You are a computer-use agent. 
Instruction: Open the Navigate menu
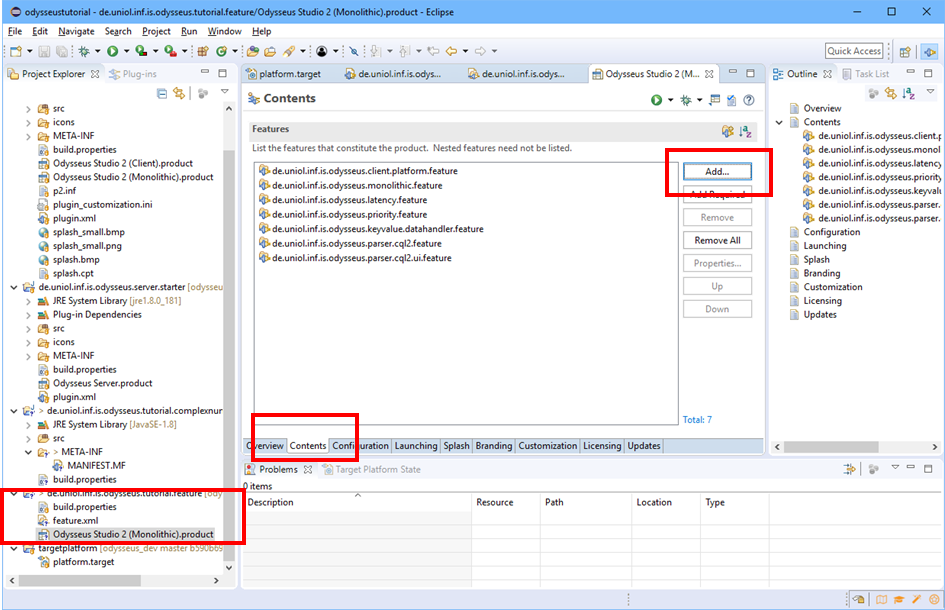[76, 31]
